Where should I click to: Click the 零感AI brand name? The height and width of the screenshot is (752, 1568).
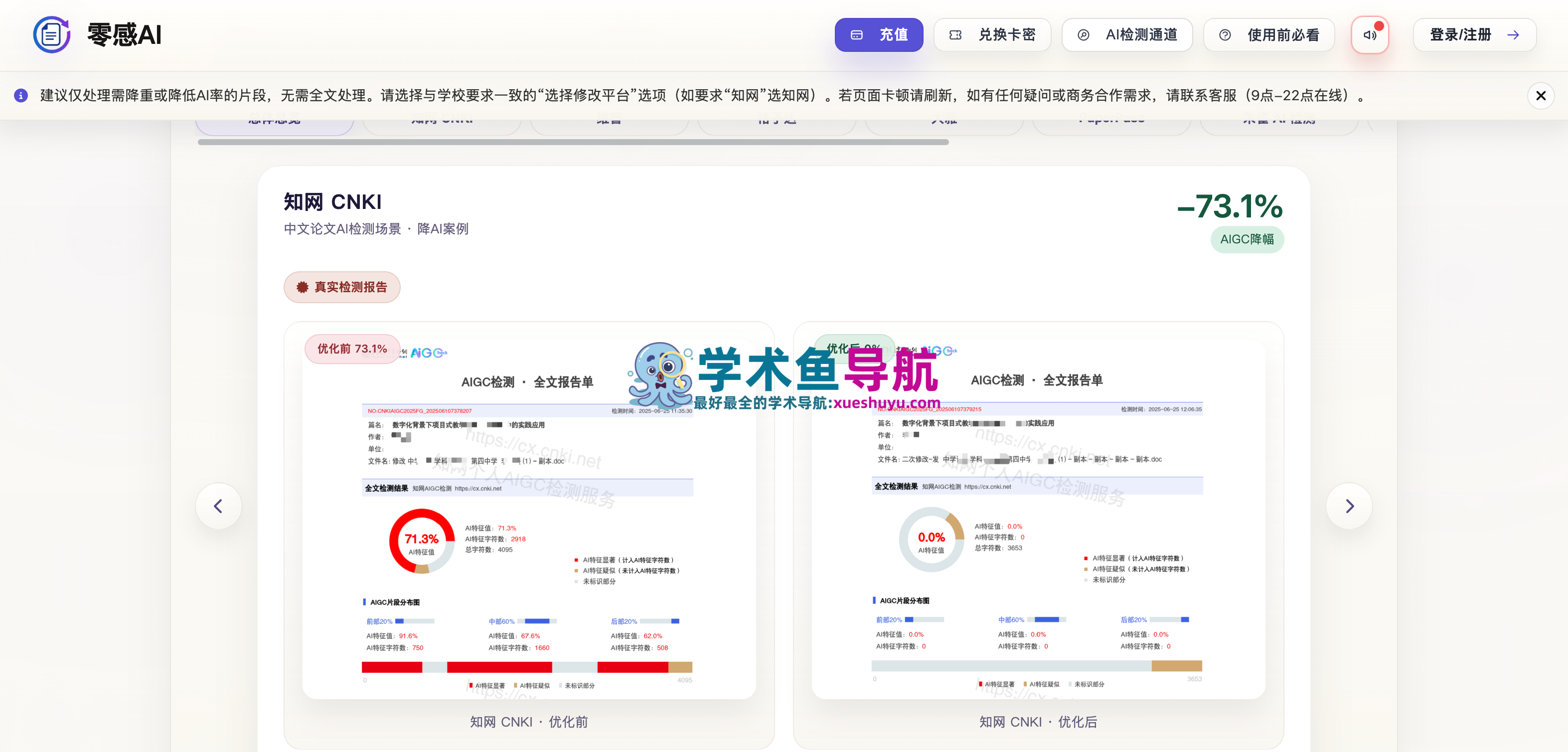tap(124, 35)
